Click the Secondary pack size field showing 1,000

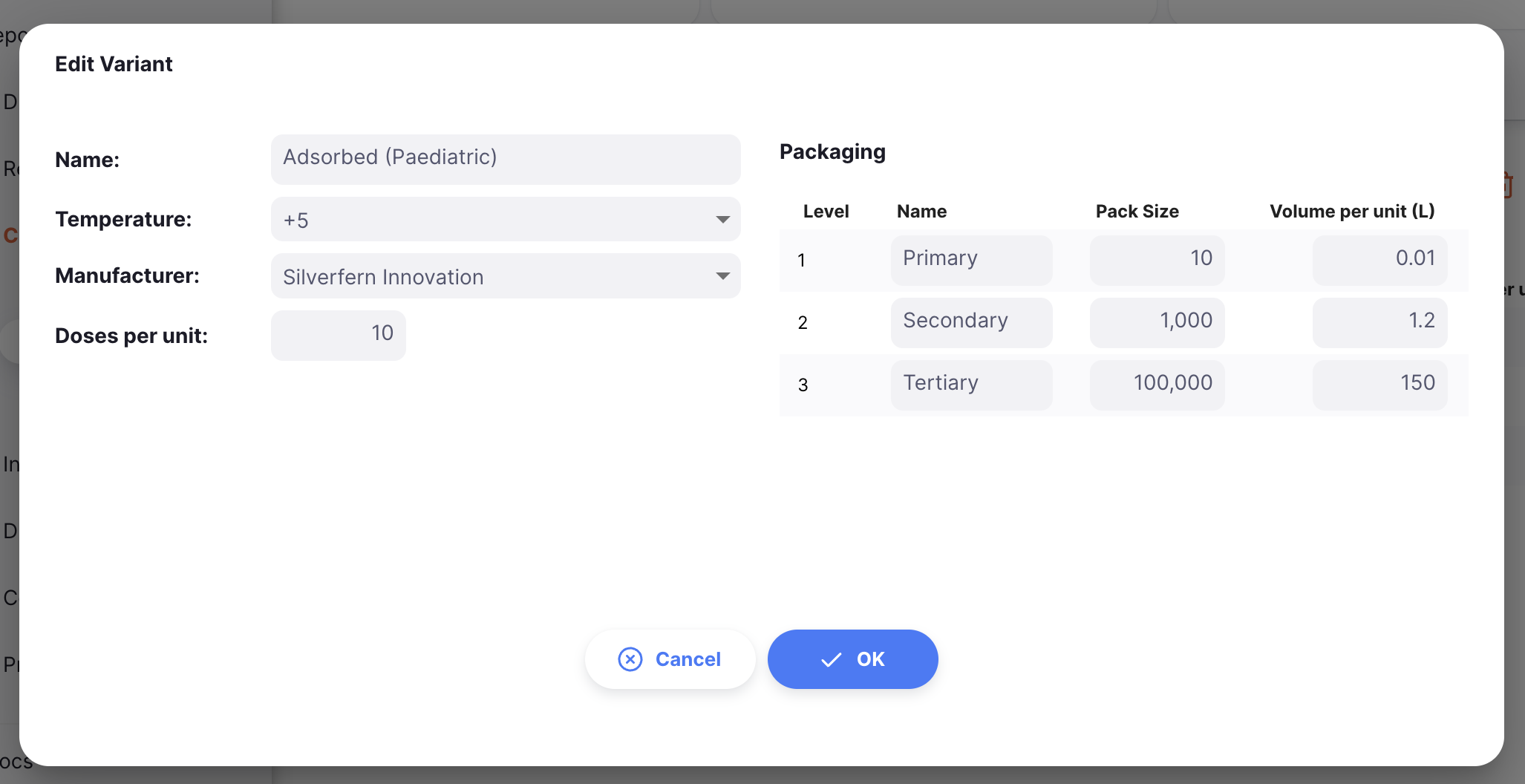pos(1157,322)
